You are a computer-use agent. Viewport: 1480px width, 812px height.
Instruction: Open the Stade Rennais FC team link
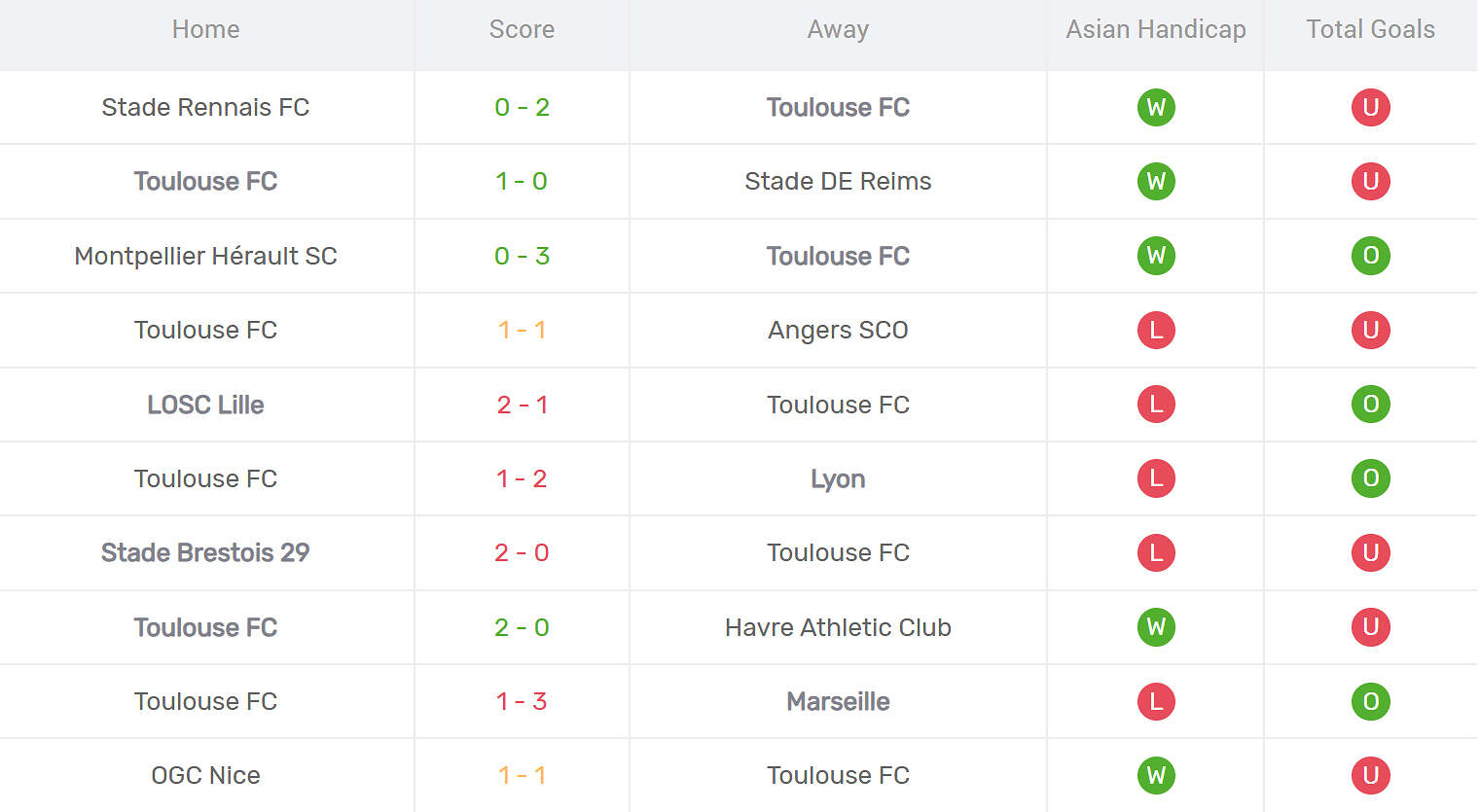tap(205, 107)
